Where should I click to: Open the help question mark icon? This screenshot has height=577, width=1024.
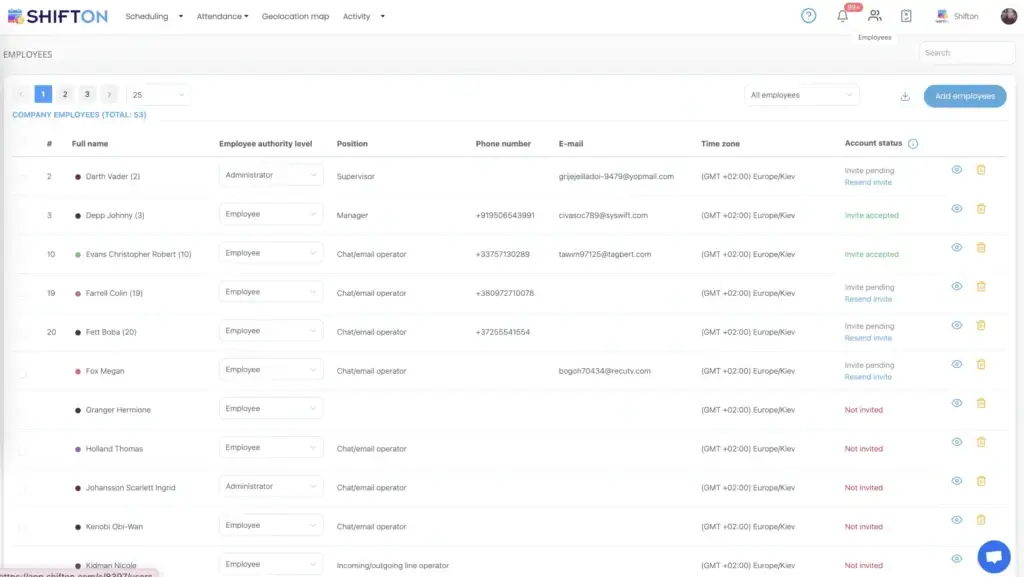809,16
